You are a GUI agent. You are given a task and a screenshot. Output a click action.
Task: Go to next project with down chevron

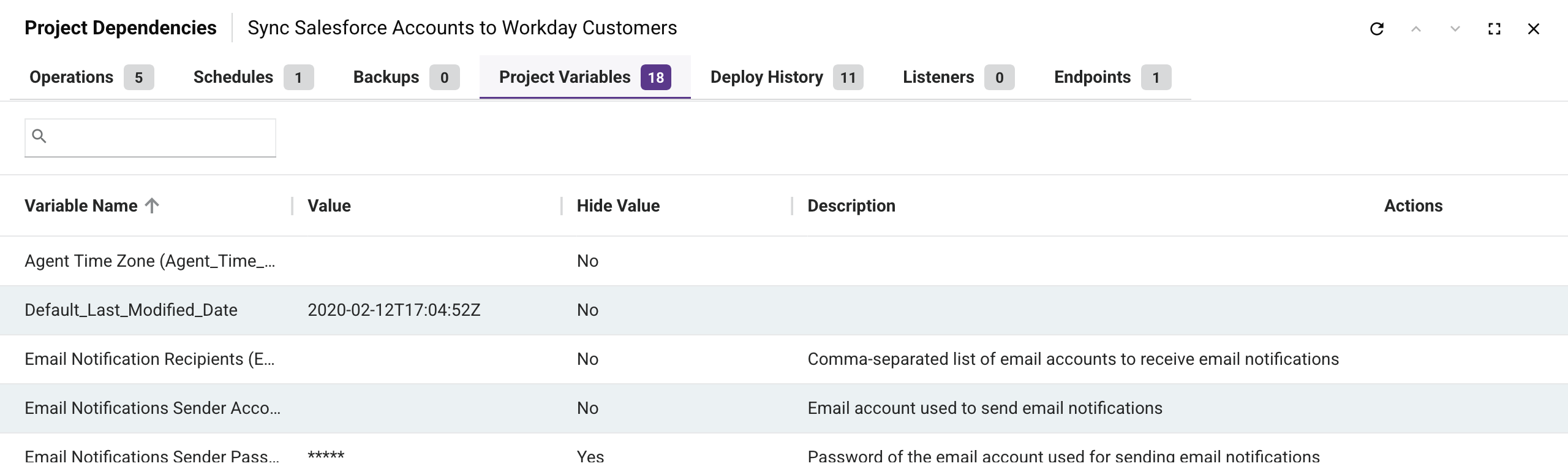click(1455, 29)
